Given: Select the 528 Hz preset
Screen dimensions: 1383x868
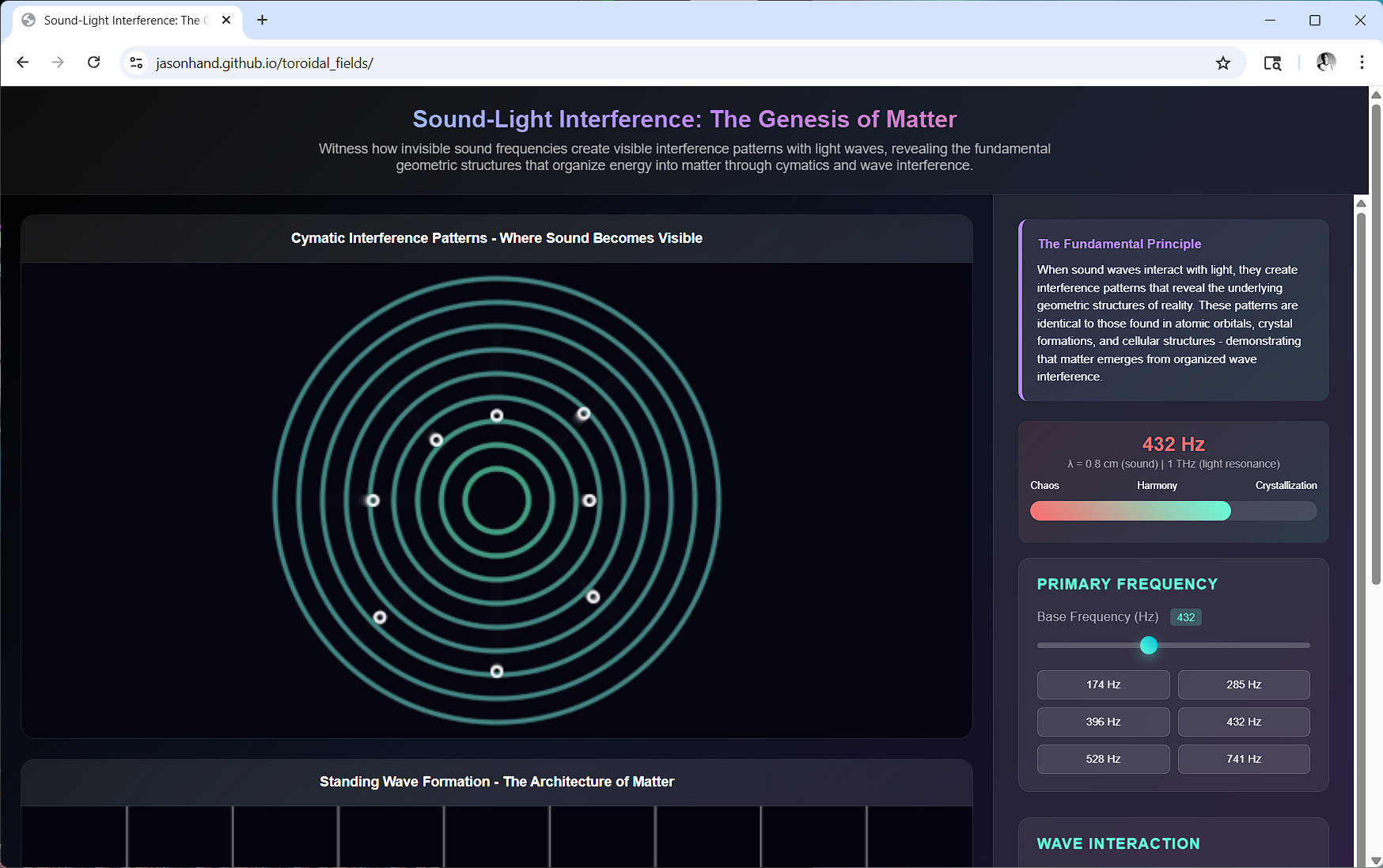Looking at the screenshot, I should (1103, 759).
